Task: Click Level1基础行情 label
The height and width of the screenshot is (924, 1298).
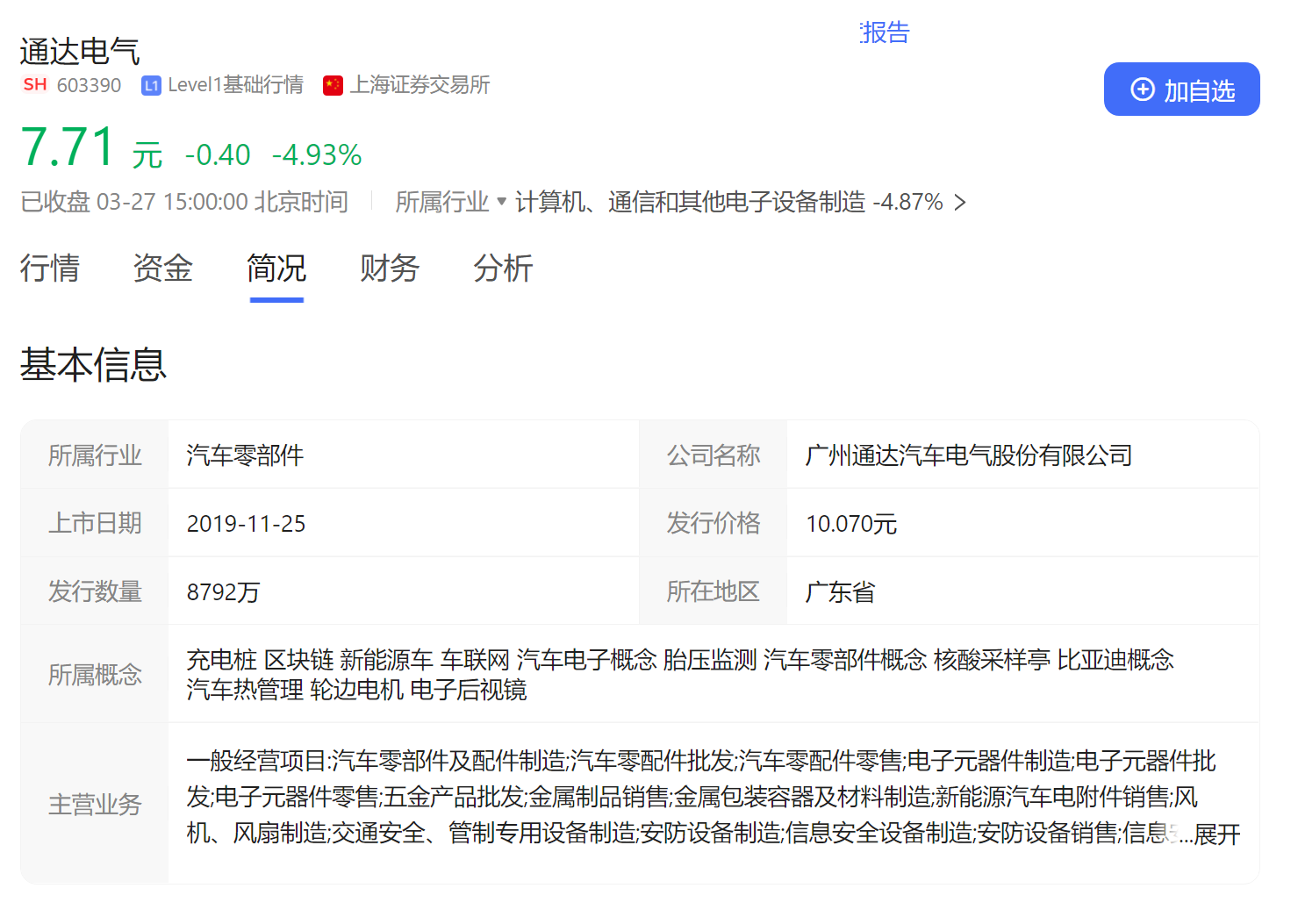Action: 235,85
